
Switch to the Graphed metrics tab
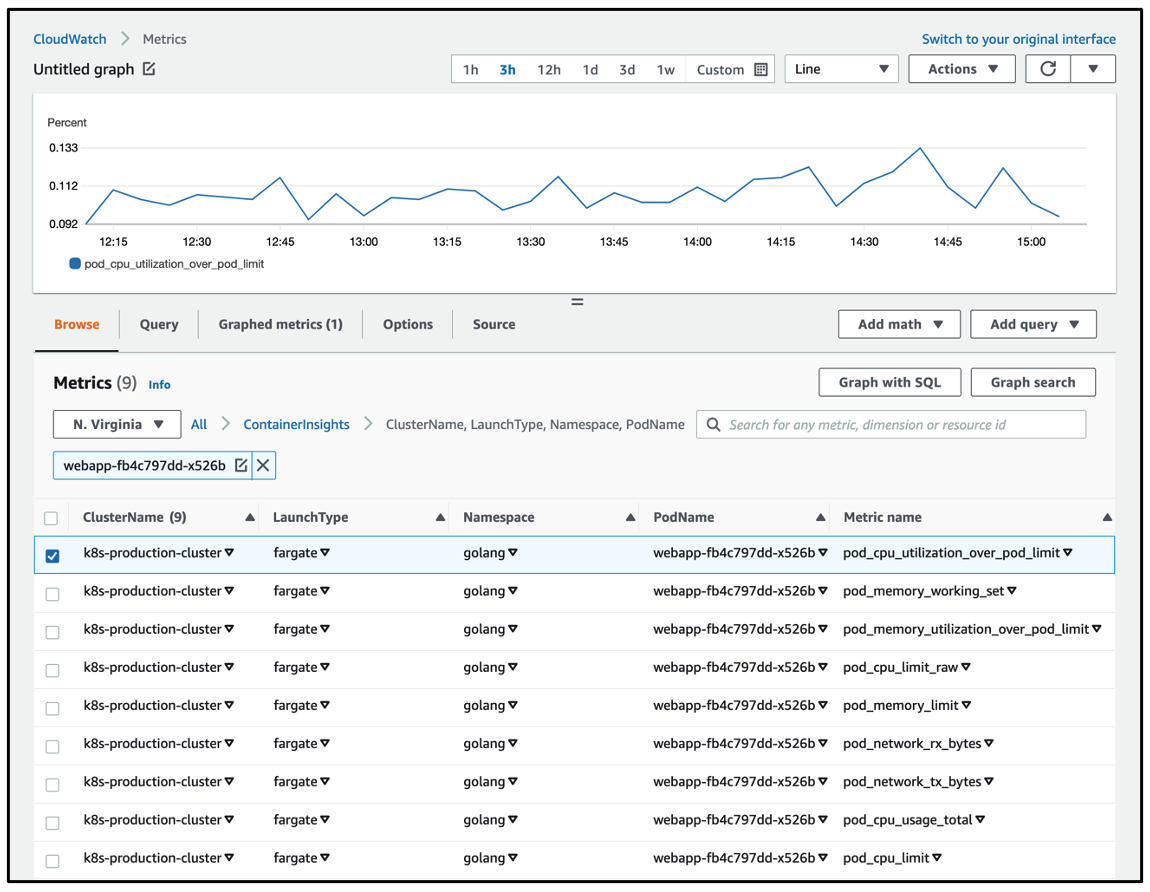(280, 324)
